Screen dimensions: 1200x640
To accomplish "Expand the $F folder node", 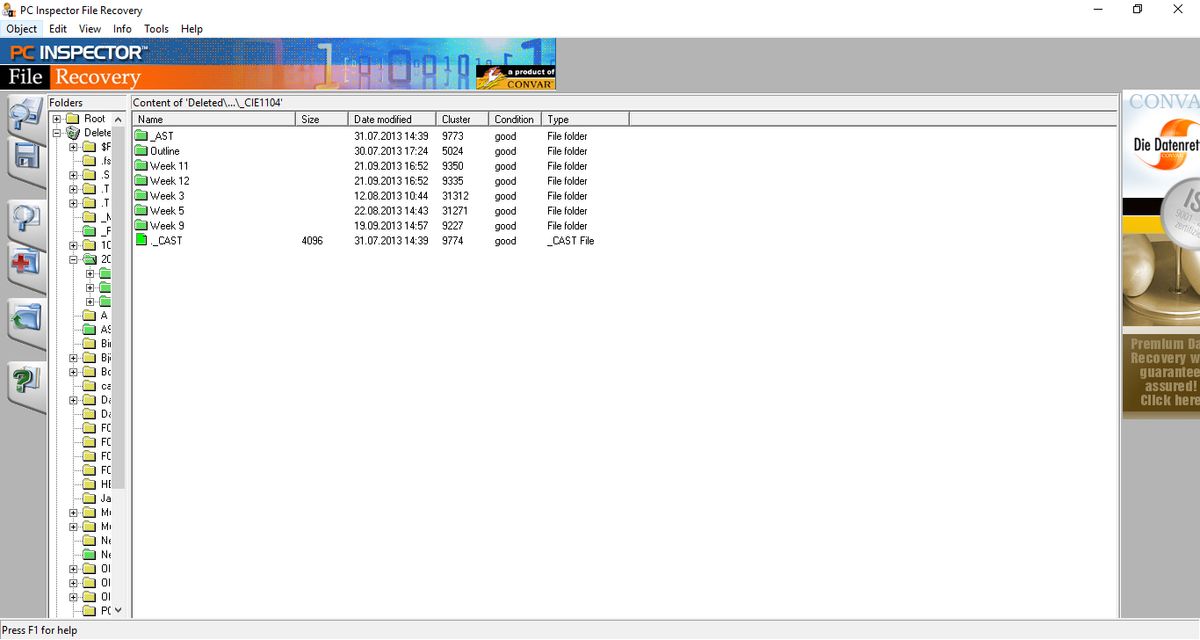I will pos(72,146).
